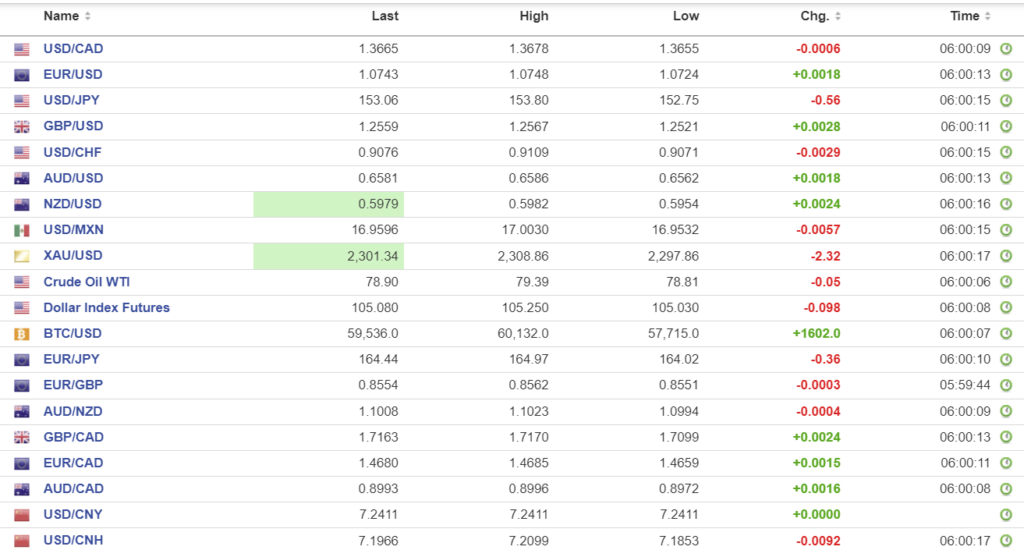
Task: Open the AUD/NZD pair link
Action: tap(73, 411)
